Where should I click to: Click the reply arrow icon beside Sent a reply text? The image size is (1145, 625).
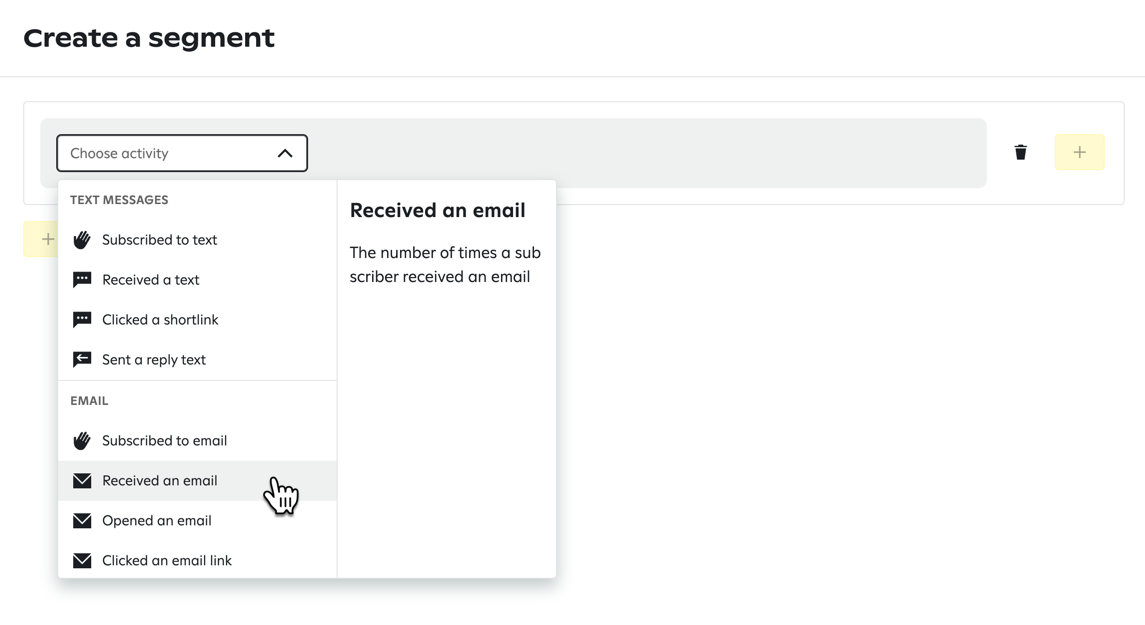(x=81, y=359)
